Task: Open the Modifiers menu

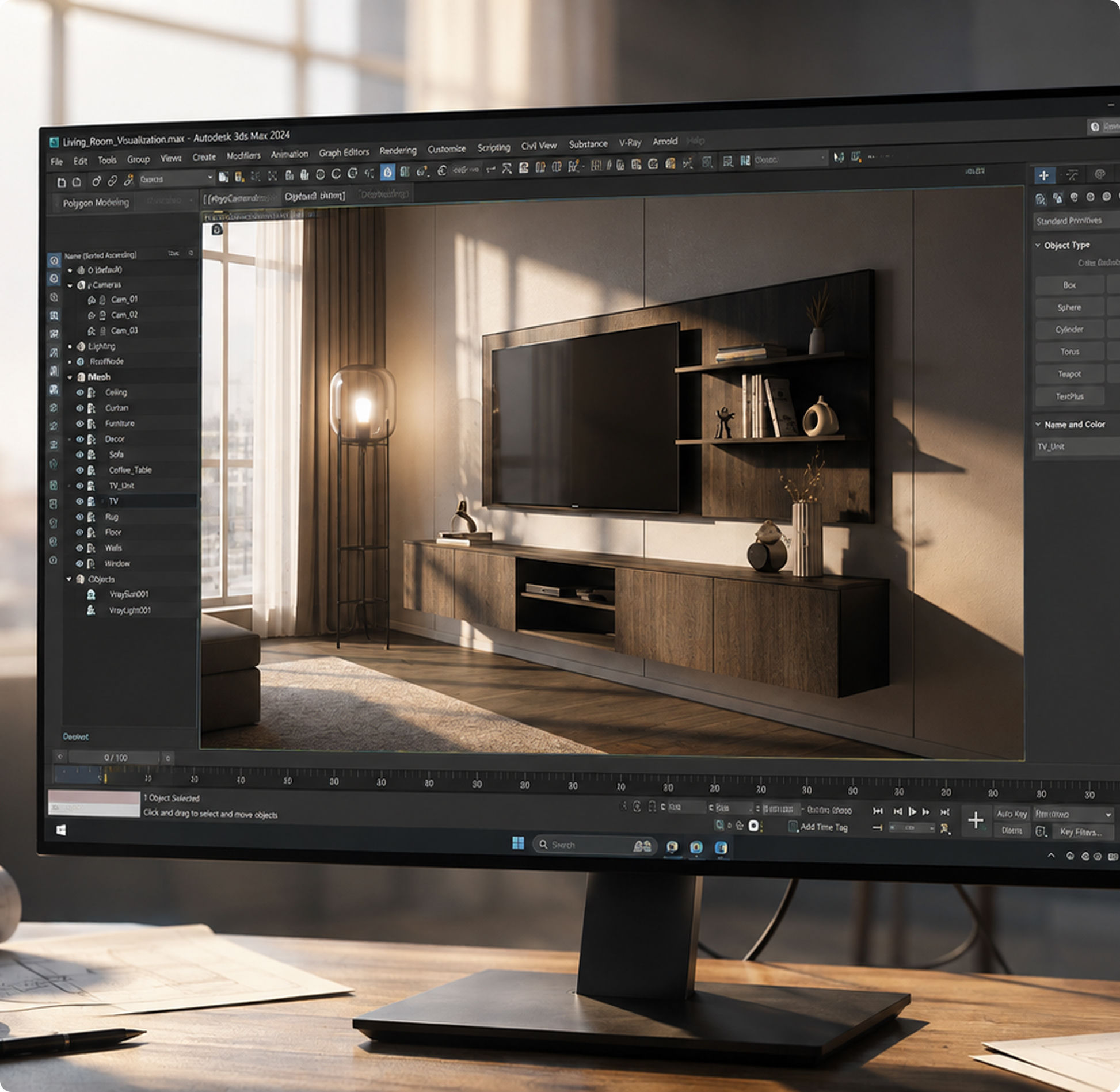Action: click(243, 156)
